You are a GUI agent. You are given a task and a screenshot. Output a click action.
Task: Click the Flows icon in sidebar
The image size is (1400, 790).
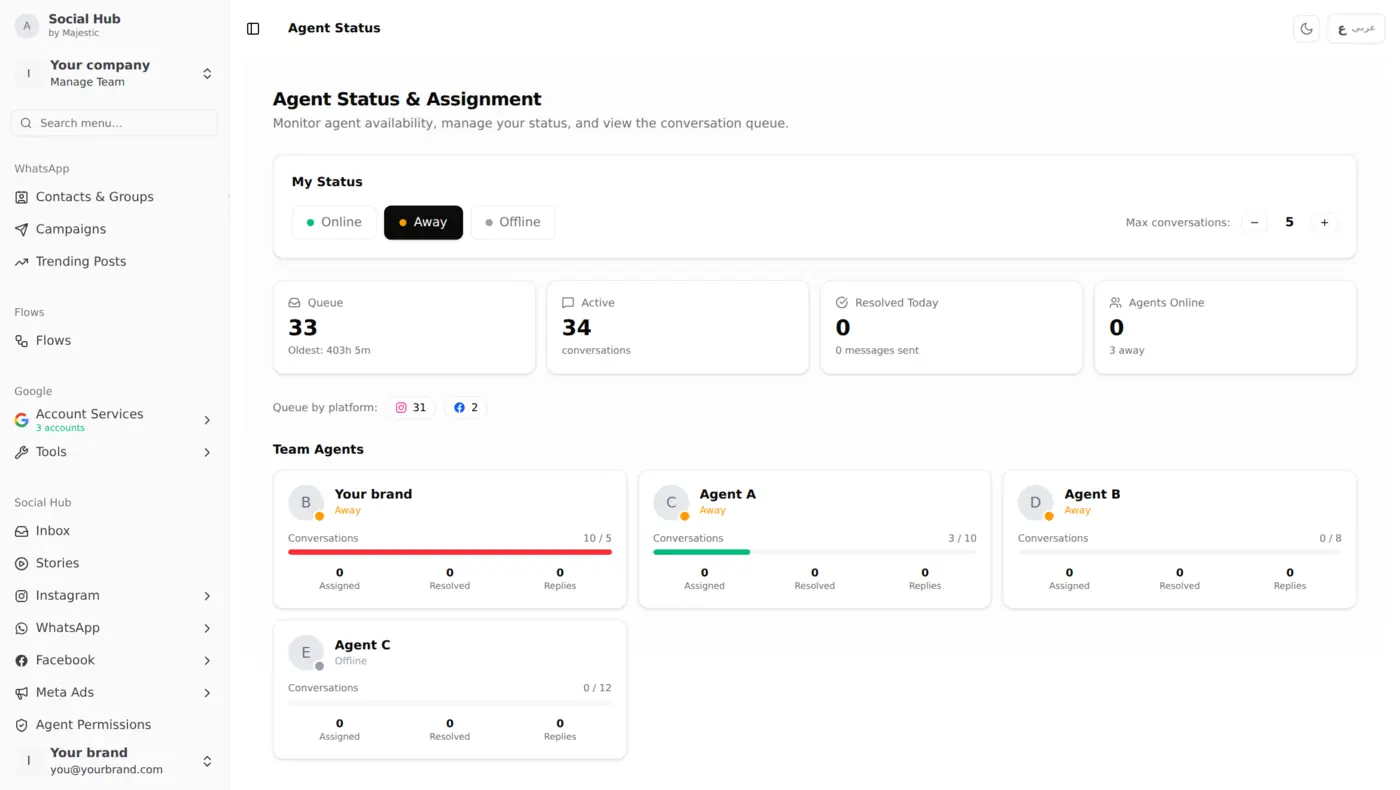coord(21,341)
